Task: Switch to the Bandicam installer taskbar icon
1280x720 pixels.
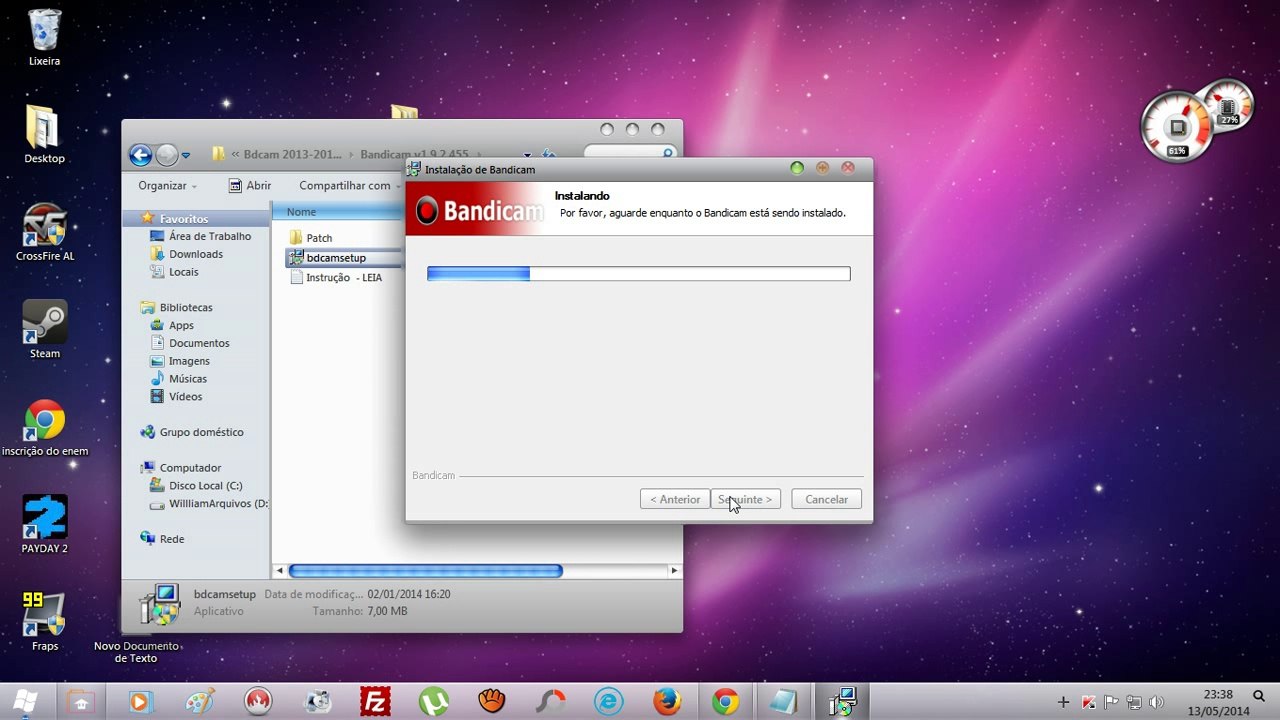Action: (x=843, y=702)
